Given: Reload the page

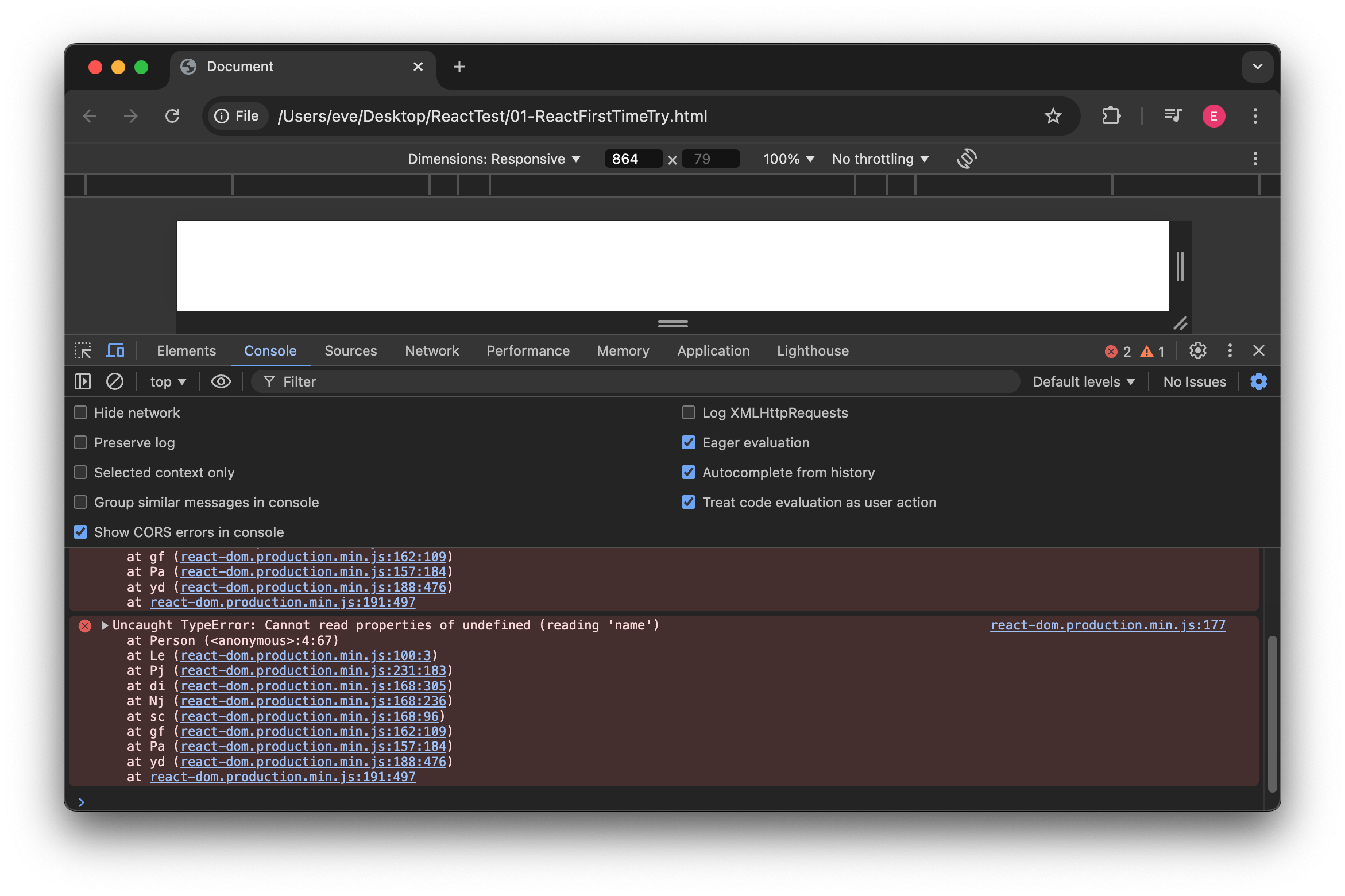Looking at the screenshot, I should point(173,115).
